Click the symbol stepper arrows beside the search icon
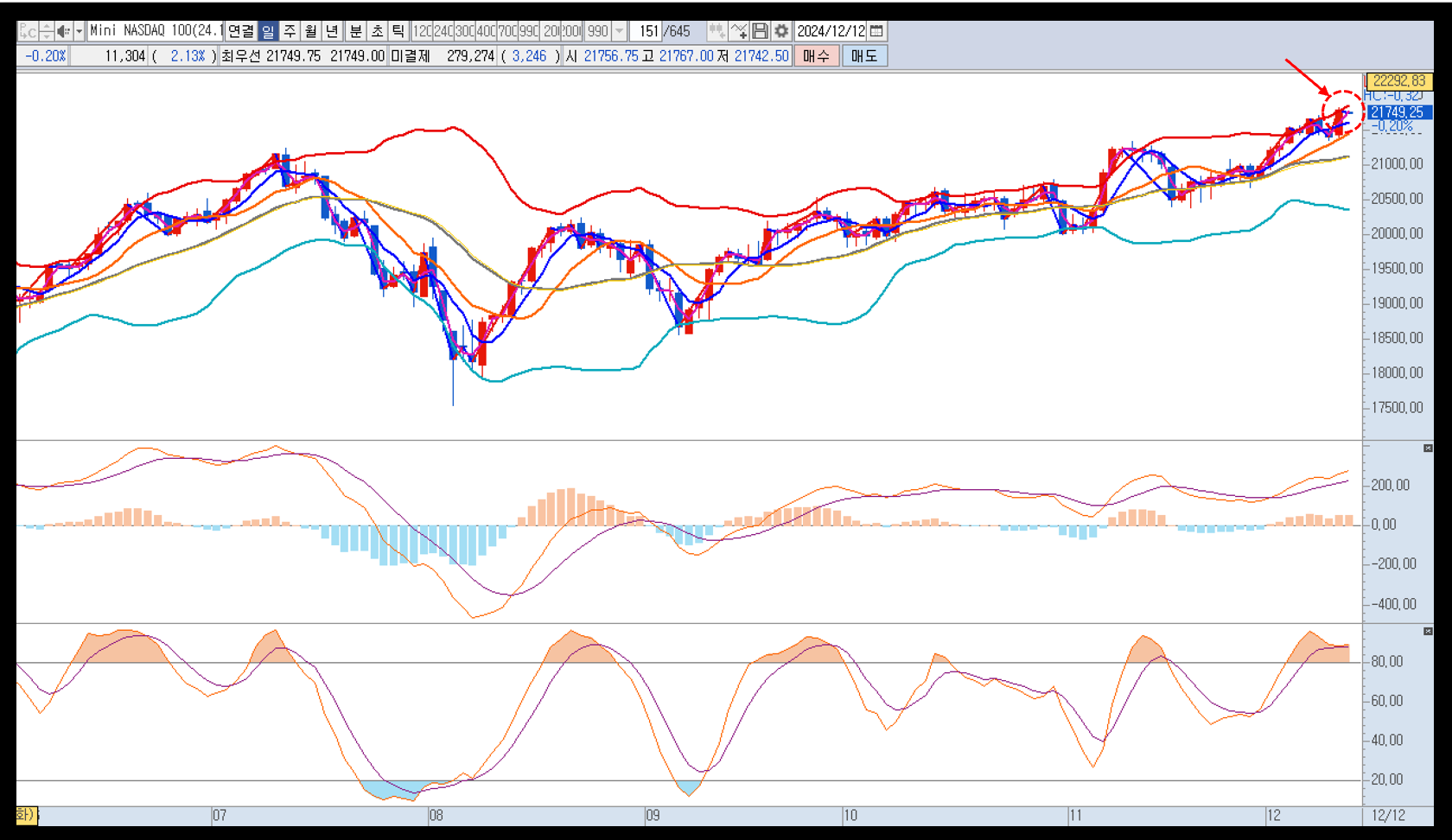 tap(47, 31)
